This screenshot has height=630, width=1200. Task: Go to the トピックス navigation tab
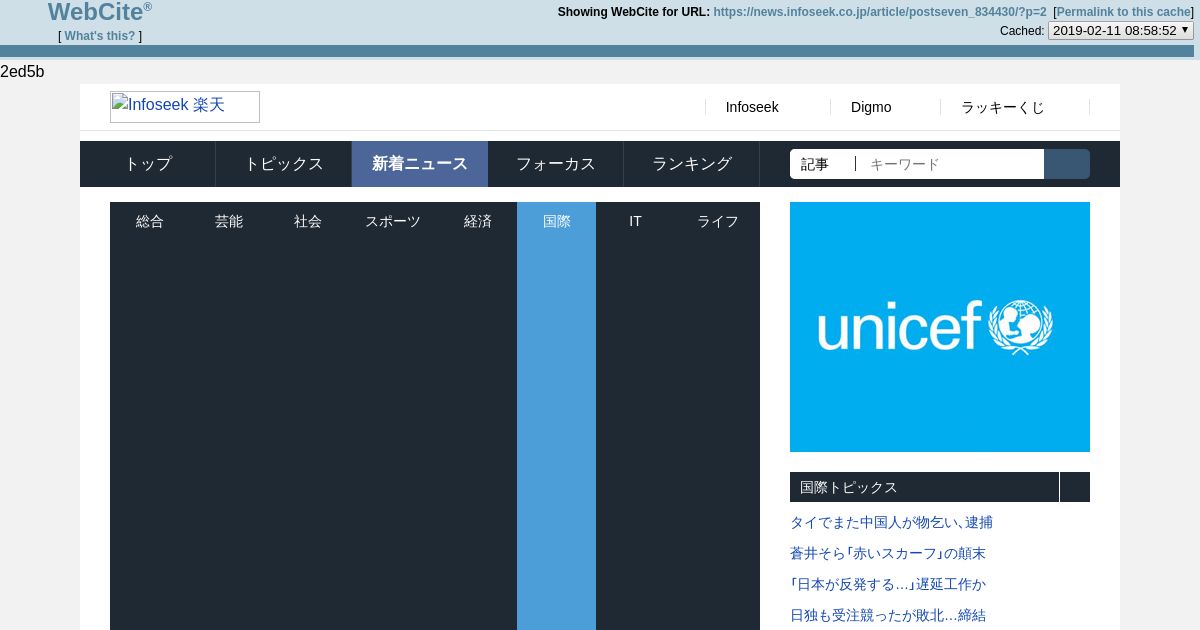[x=284, y=164]
